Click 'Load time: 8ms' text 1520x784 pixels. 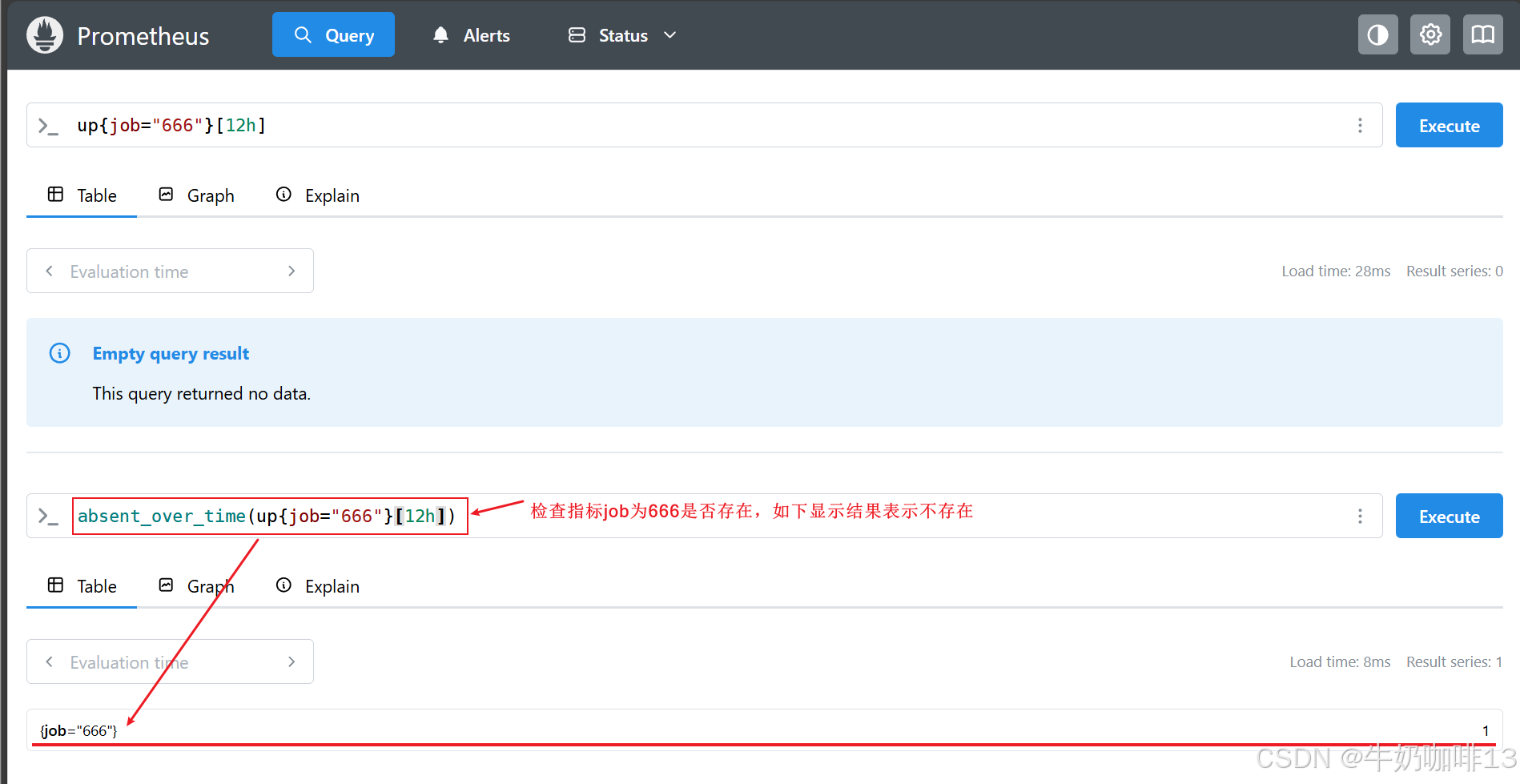[1340, 661]
